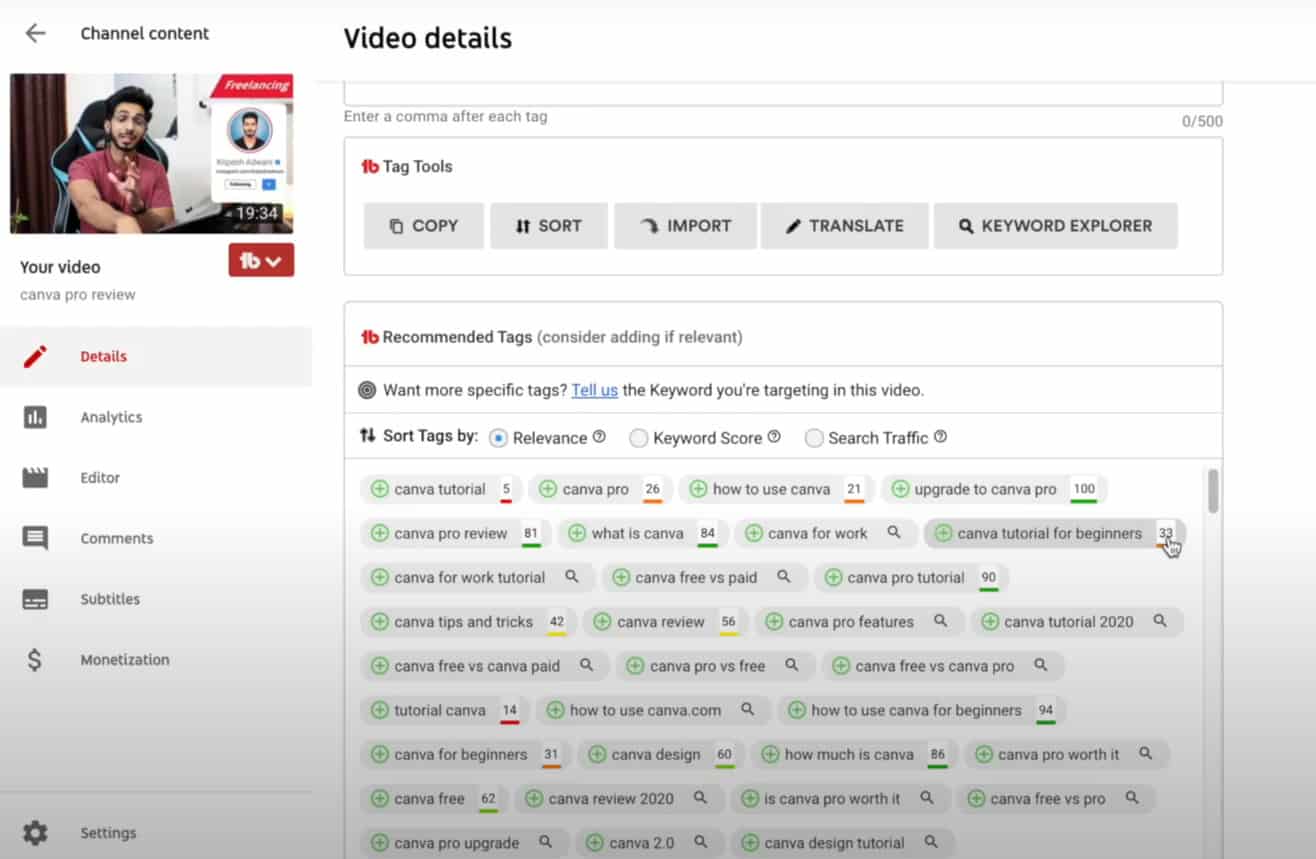Search score for 'canva 2.0' tag
This screenshot has width=1316, height=859.
pos(701,842)
